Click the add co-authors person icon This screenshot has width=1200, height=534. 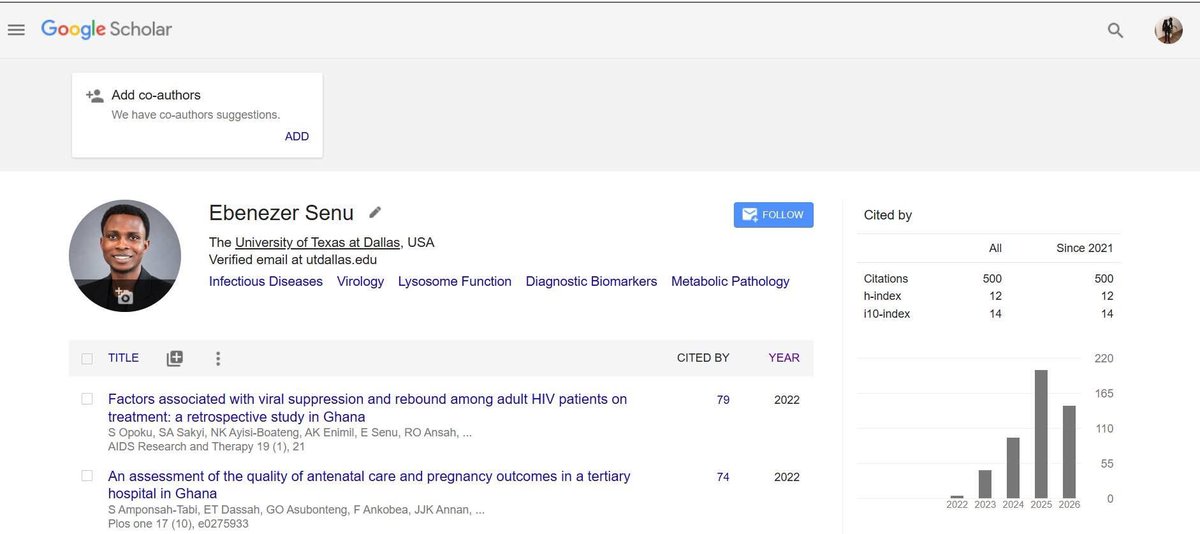[x=95, y=96]
